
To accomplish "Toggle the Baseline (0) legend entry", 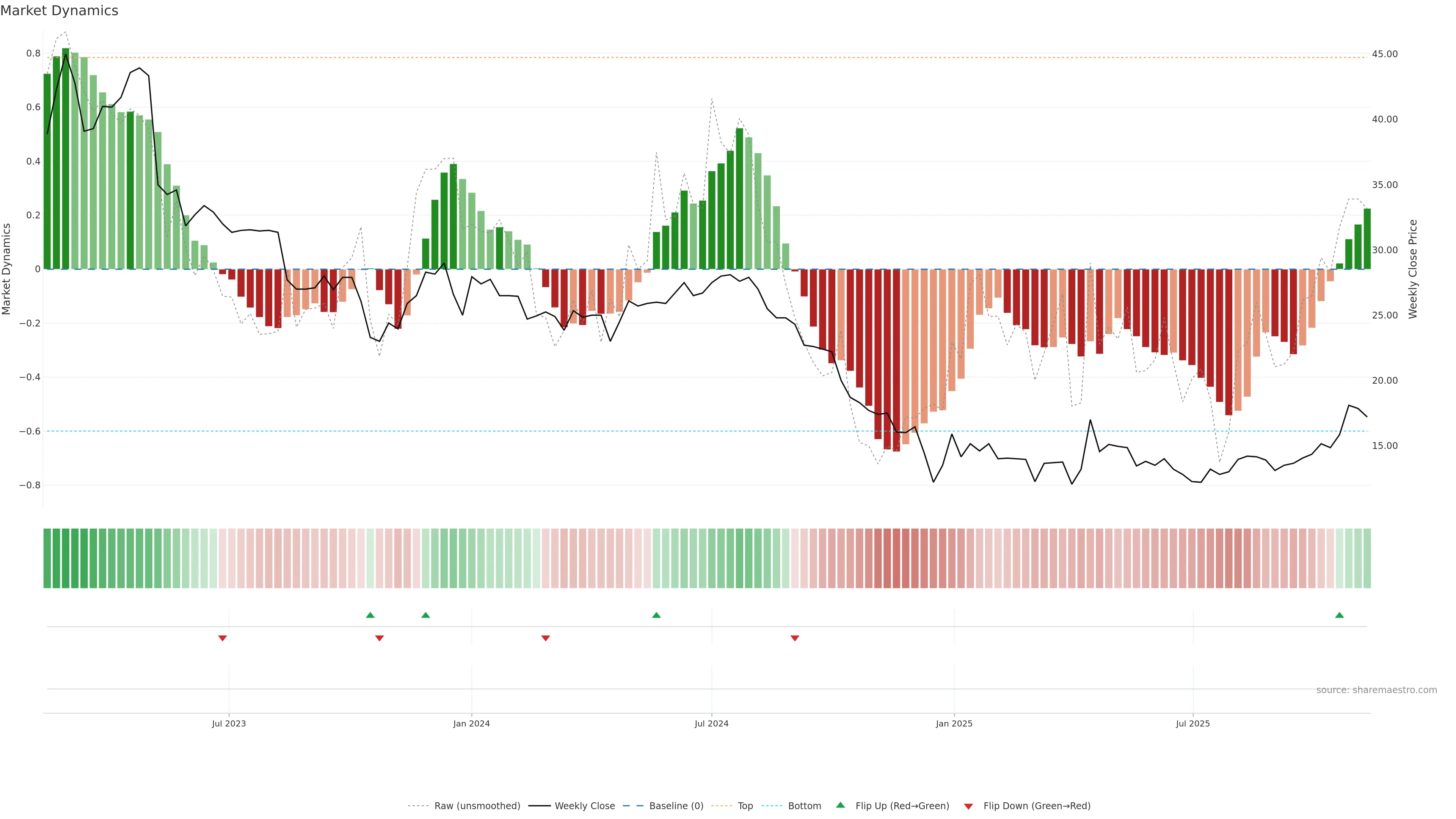I will point(676,806).
